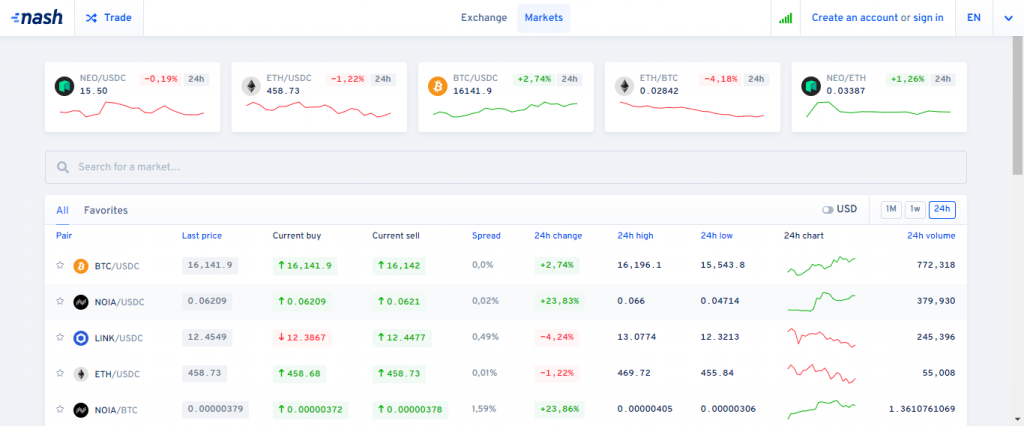Open the LINK/USDC 24h chart thumbnail

coord(822,337)
